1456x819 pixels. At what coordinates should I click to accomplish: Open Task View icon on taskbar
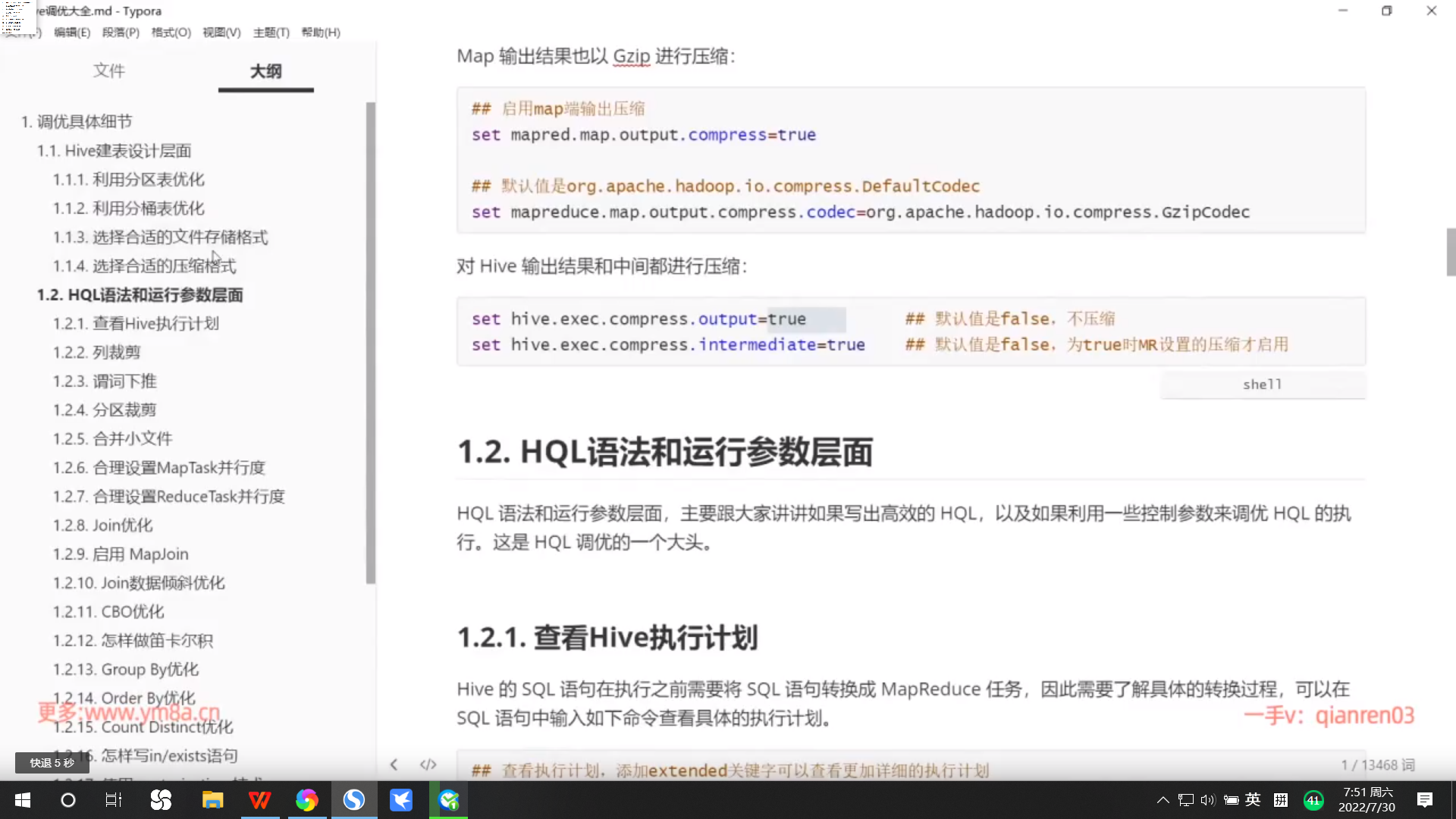114,800
